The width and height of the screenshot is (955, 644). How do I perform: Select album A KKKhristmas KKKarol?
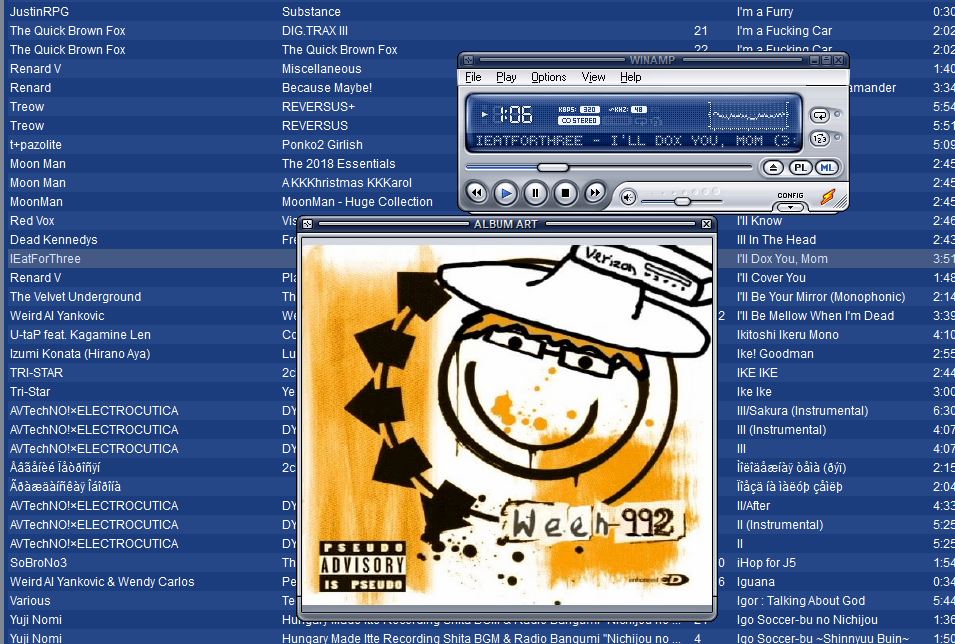coord(347,183)
